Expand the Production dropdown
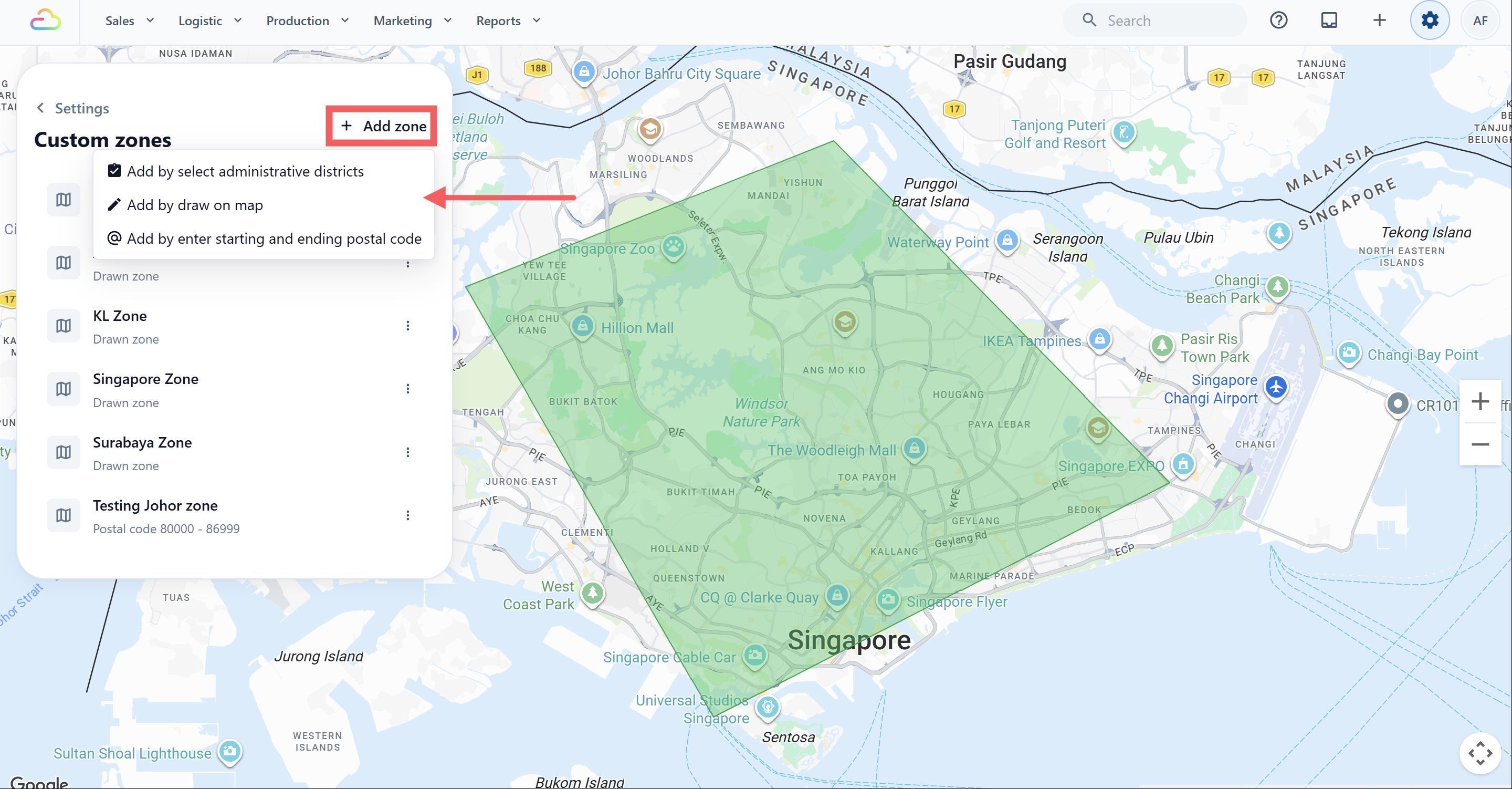This screenshot has width=1512, height=789. pyautogui.click(x=308, y=20)
